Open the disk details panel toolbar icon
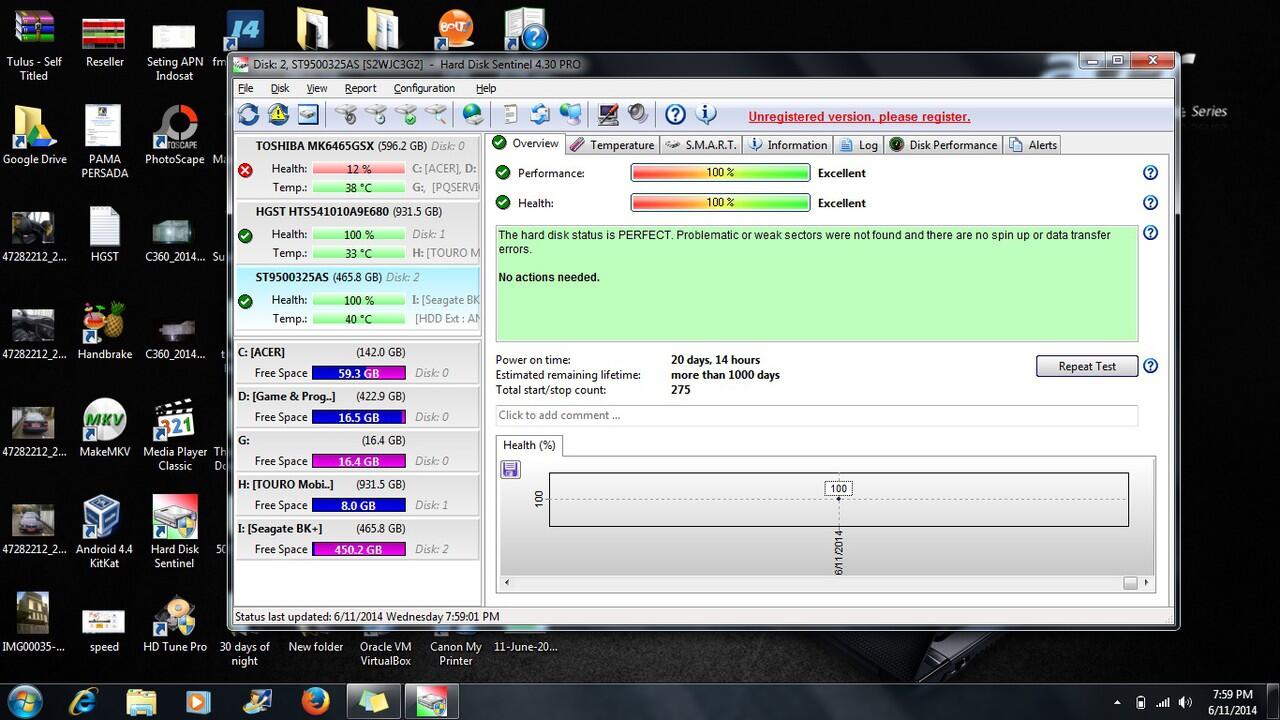This screenshot has width=1280, height=720. (307, 115)
